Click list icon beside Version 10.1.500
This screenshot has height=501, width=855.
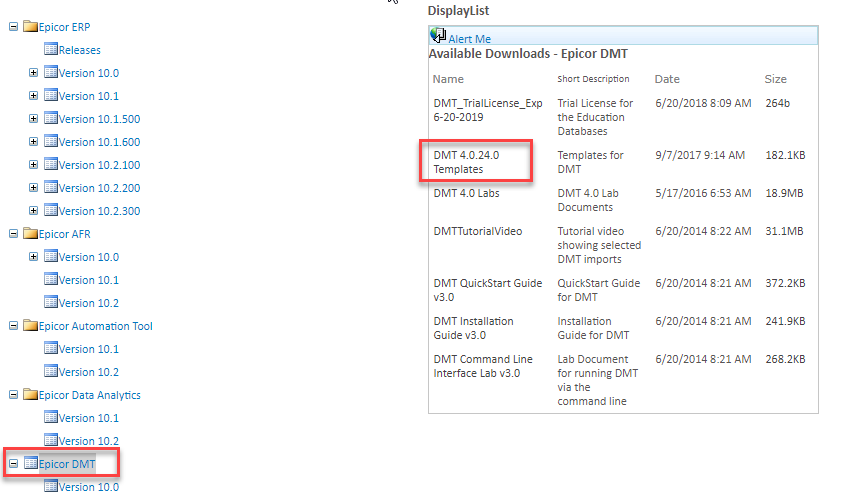click(x=51, y=118)
